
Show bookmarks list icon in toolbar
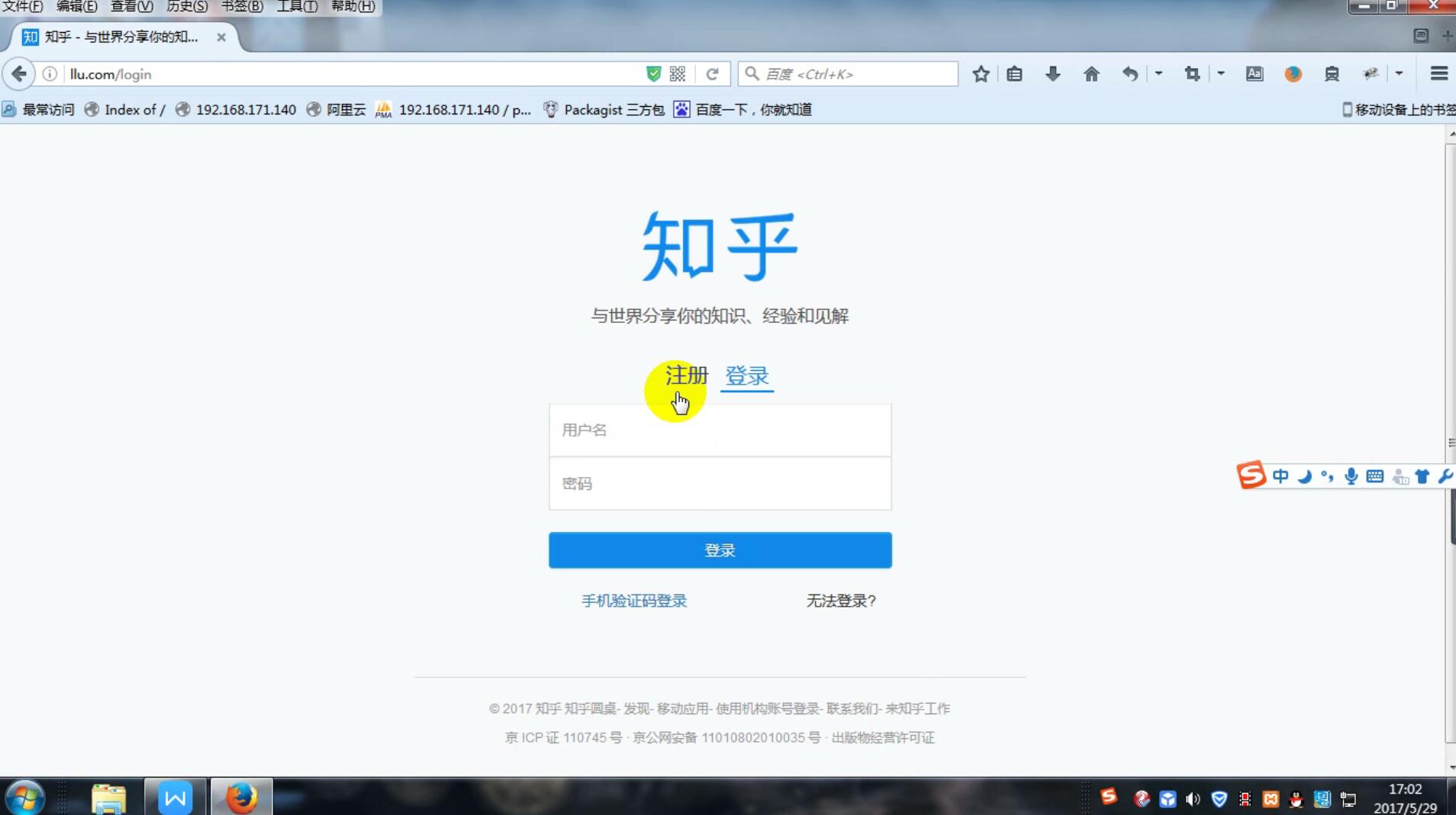[x=1014, y=74]
